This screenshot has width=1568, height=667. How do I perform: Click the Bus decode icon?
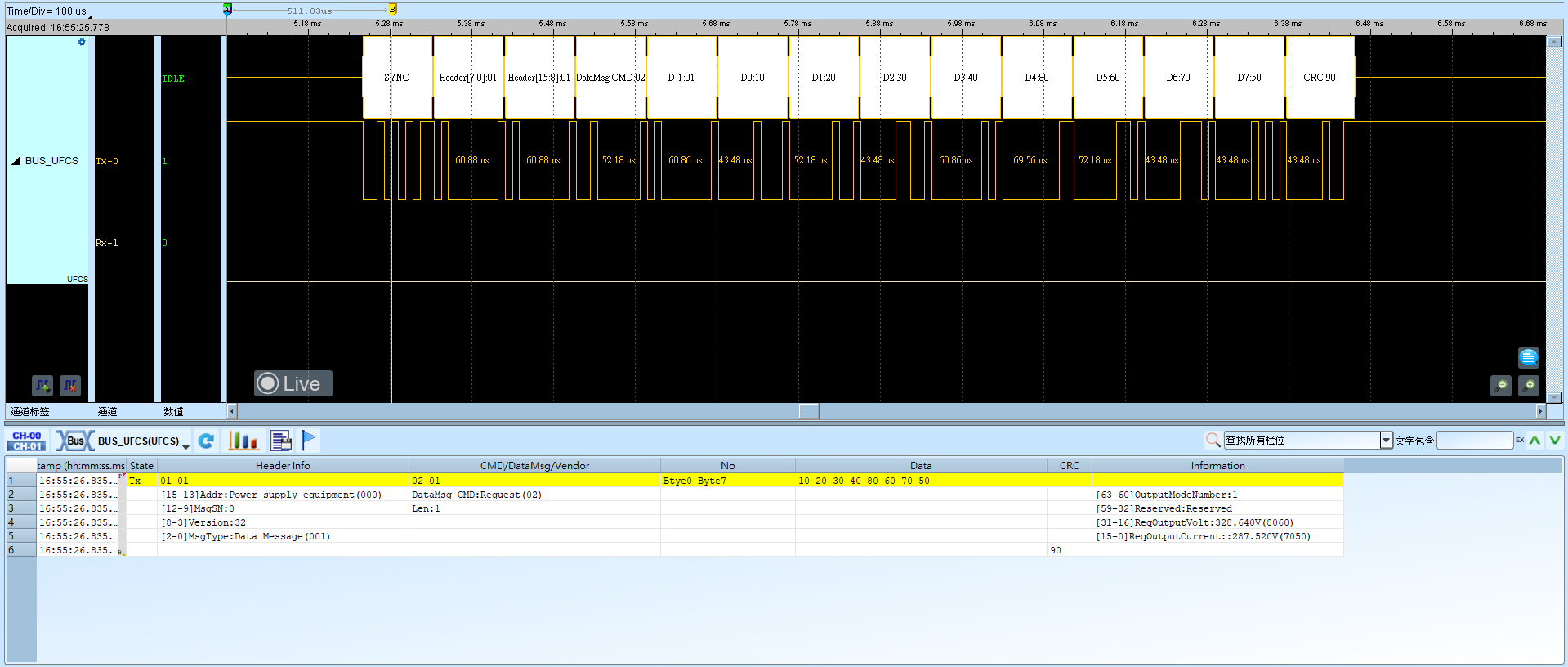pyautogui.click(x=74, y=441)
